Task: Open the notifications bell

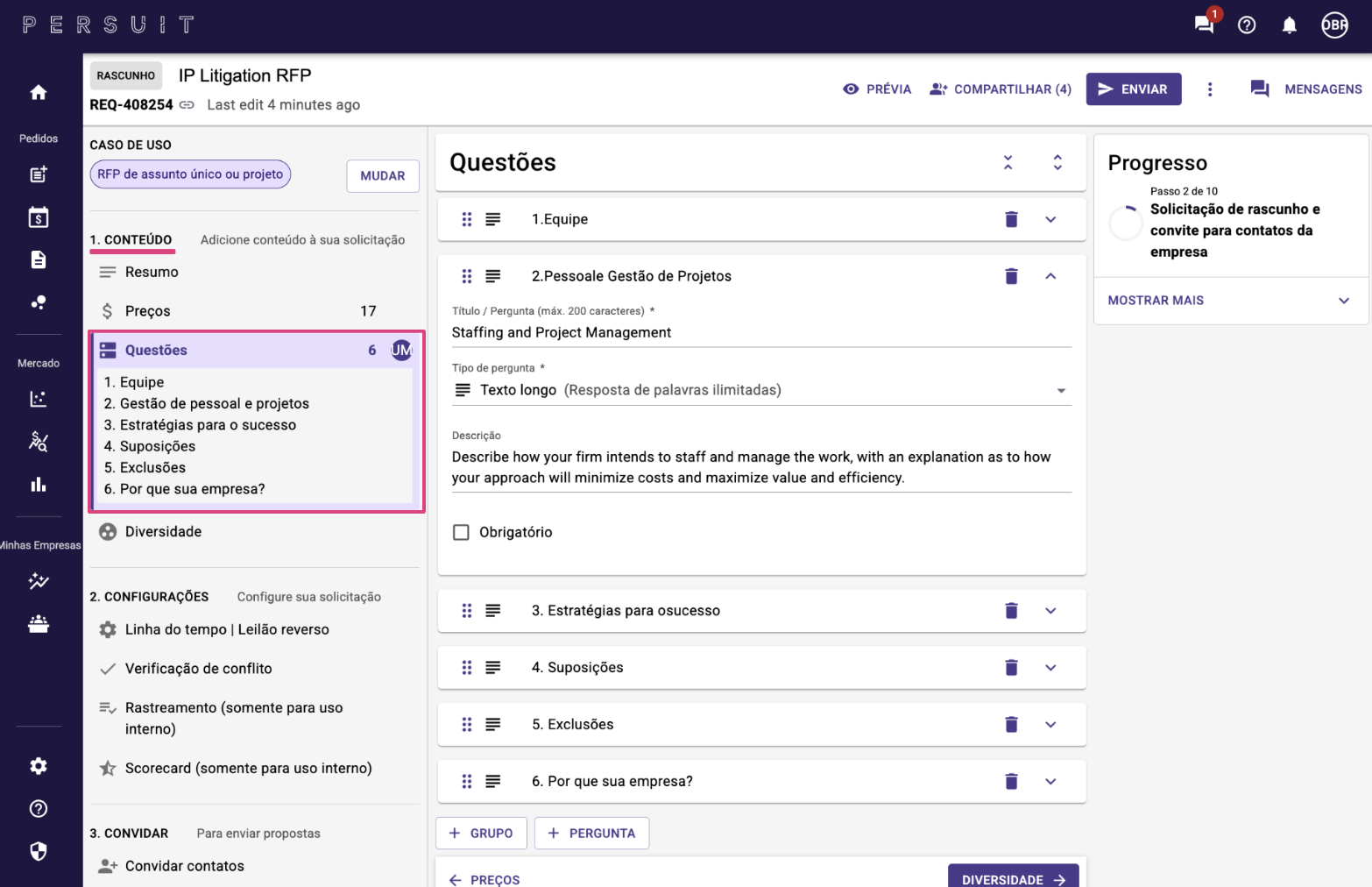Action: [x=1290, y=25]
